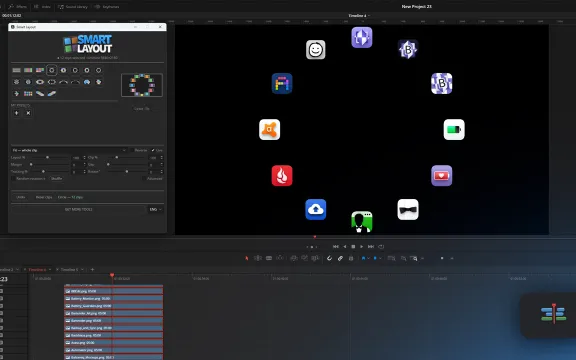The image size is (576, 360).
Task: Choose the arrow-shaped layout icon
Action: pyautogui.click(x=16, y=94)
